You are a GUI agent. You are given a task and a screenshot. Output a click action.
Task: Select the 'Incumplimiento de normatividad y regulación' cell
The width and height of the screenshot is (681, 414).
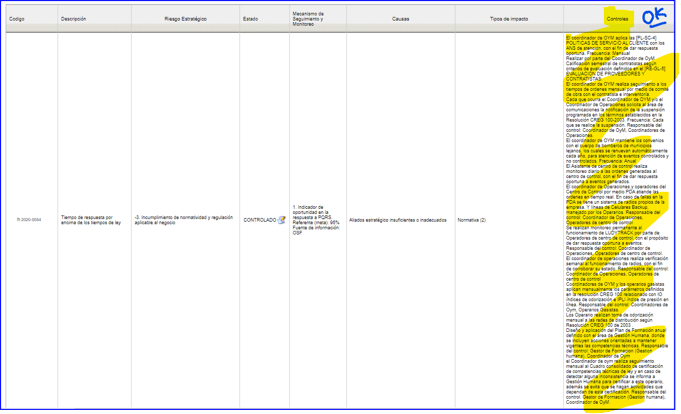pyautogui.click(x=184, y=220)
